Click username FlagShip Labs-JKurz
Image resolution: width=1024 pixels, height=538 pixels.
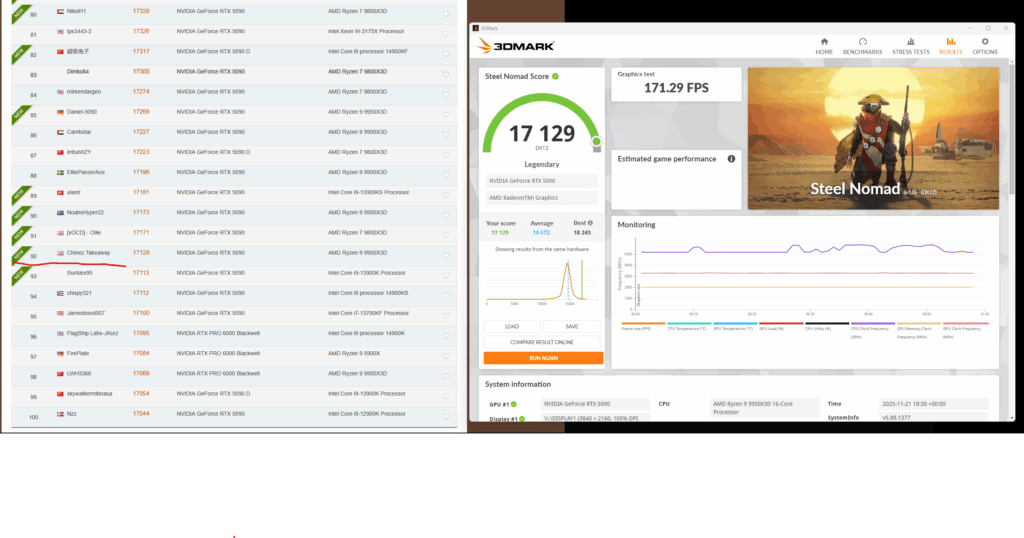(92, 334)
